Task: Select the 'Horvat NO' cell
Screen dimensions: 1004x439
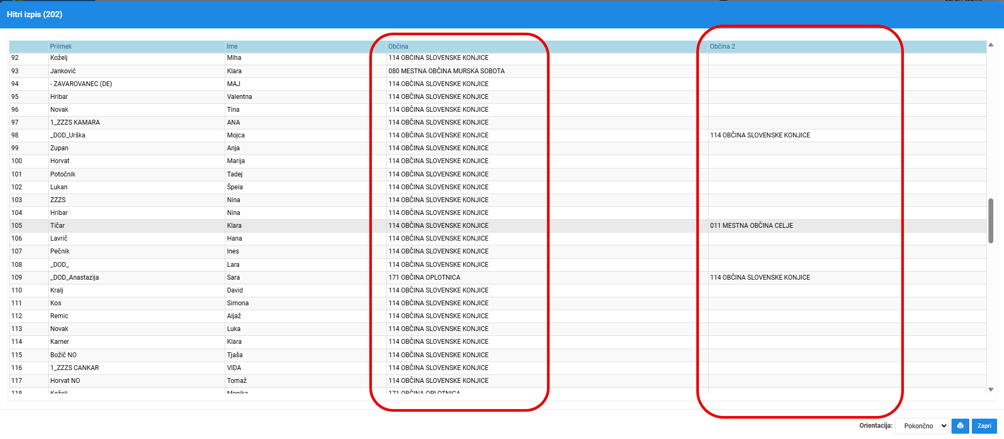Action: (65, 380)
